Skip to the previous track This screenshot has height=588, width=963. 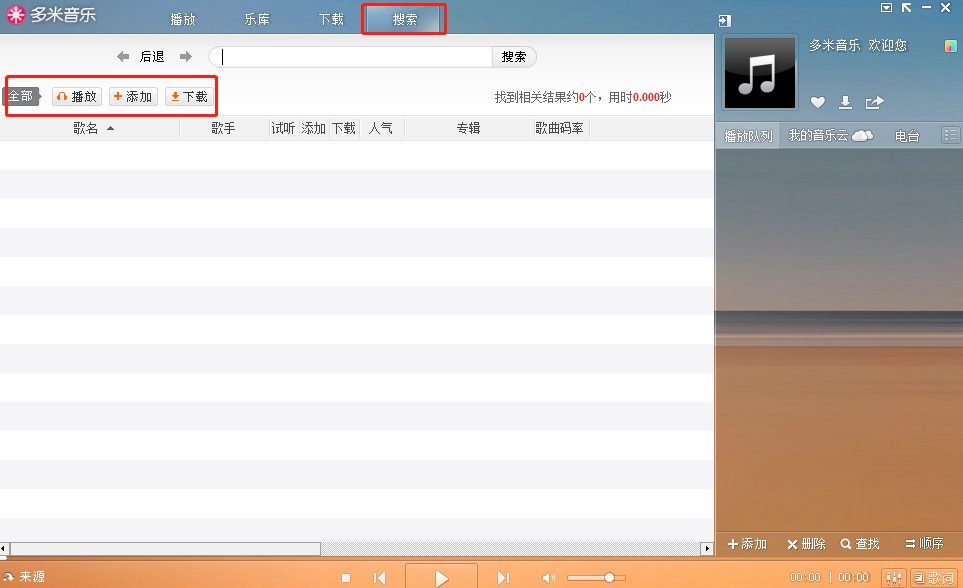[380, 578]
